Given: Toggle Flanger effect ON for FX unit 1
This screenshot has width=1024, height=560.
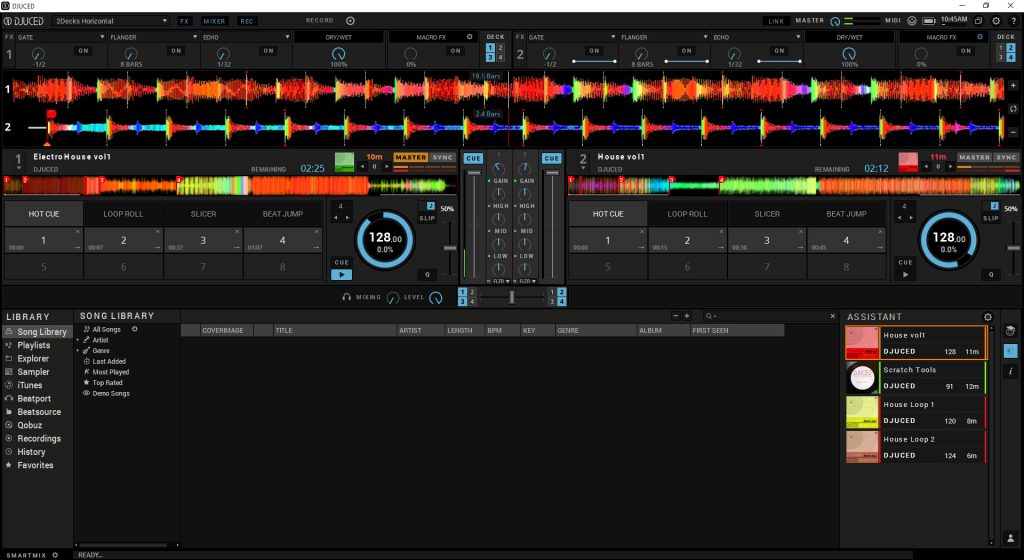Looking at the screenshot, I should pos(176,51).
